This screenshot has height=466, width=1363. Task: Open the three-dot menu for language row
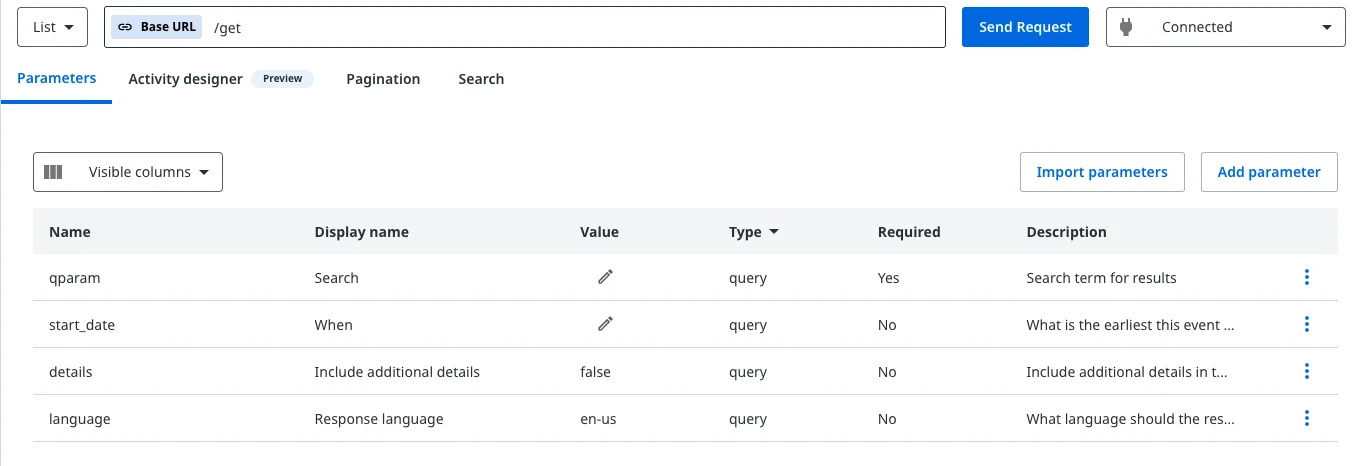(1306, 418)
